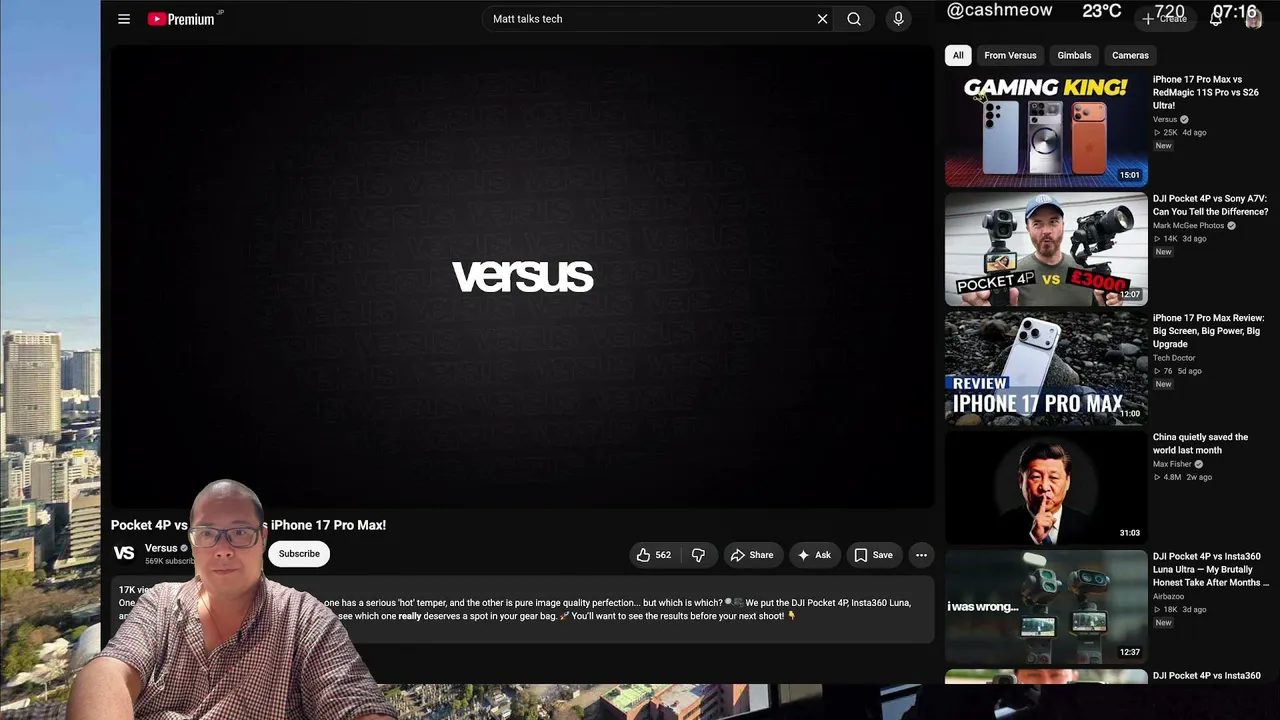This screenshot has height=720, width=1280.
Task: Switch to the Cameras chip
Action: pyautogui.click(x=1130, y=55)
